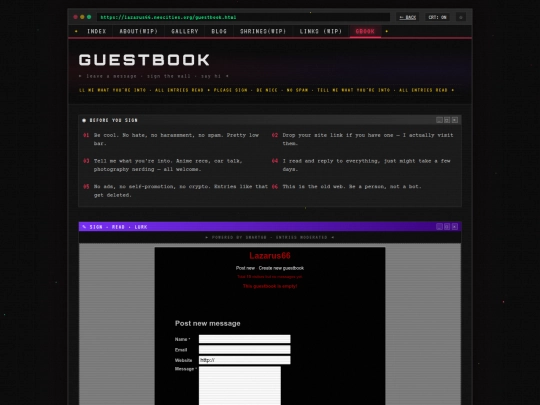Click the GUESTBOOK page heading
The width and height of the screenshot is (540, 405).
(x=144, y=60)
